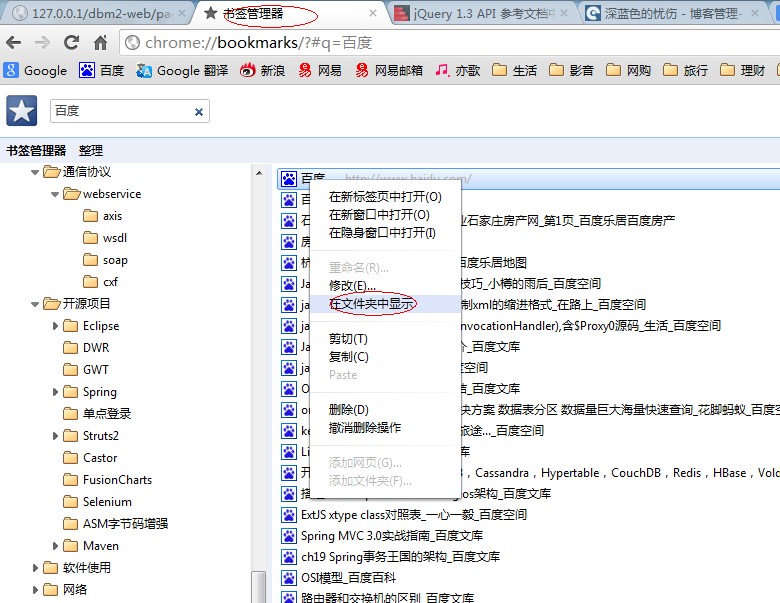Choose 撤消删除操作 from context menu
The width and height of the screenshot is (780, 603).
pos(385,427)
